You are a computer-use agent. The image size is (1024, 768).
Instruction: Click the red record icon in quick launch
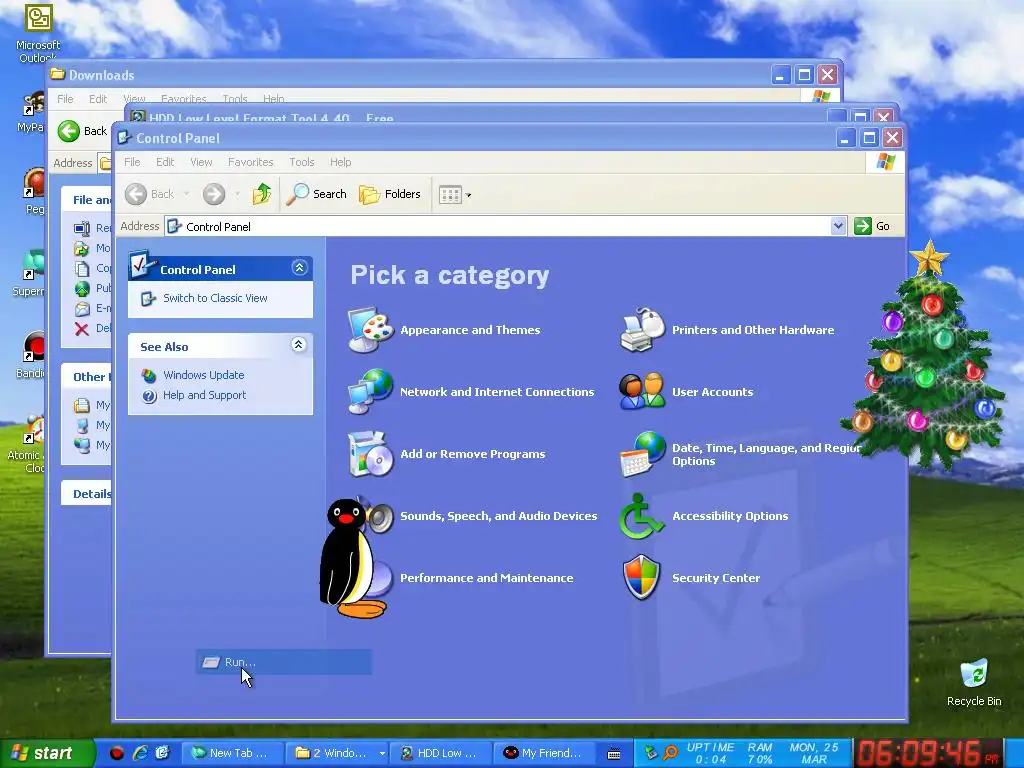(117, 753)
